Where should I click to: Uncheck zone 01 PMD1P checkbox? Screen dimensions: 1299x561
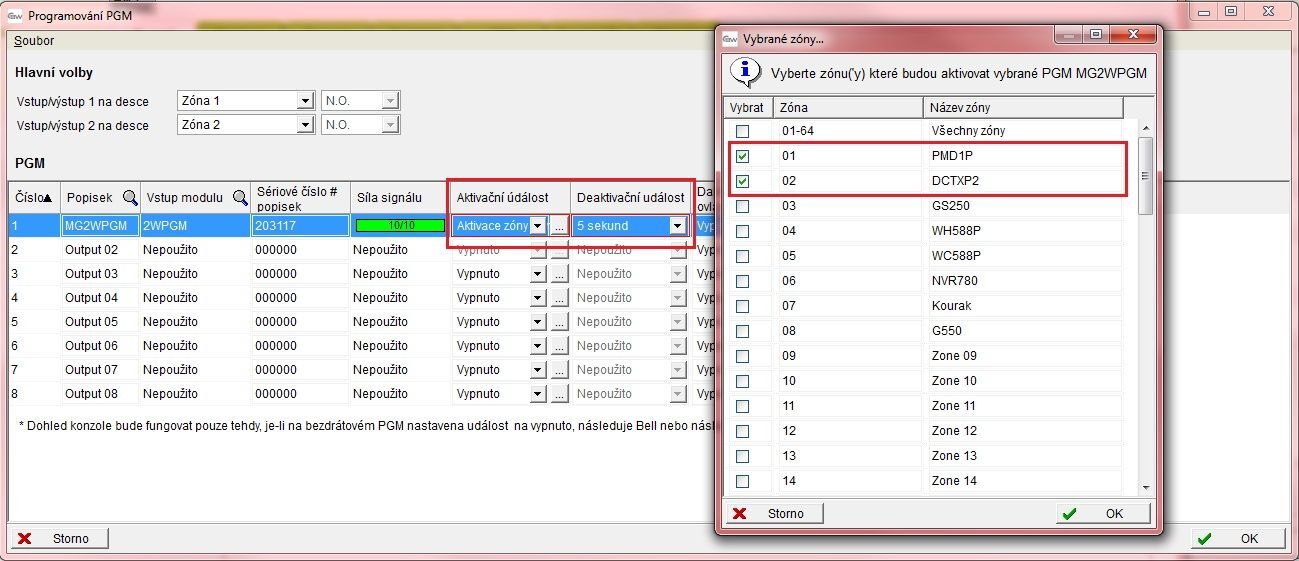tap(742, 157)
